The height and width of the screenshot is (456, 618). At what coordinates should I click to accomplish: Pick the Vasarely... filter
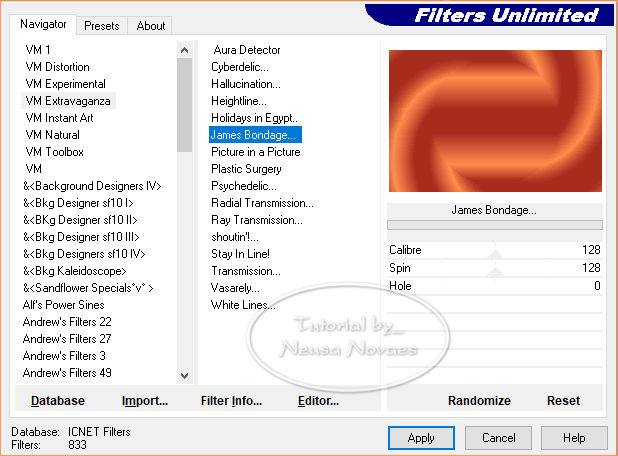[235, 288]
